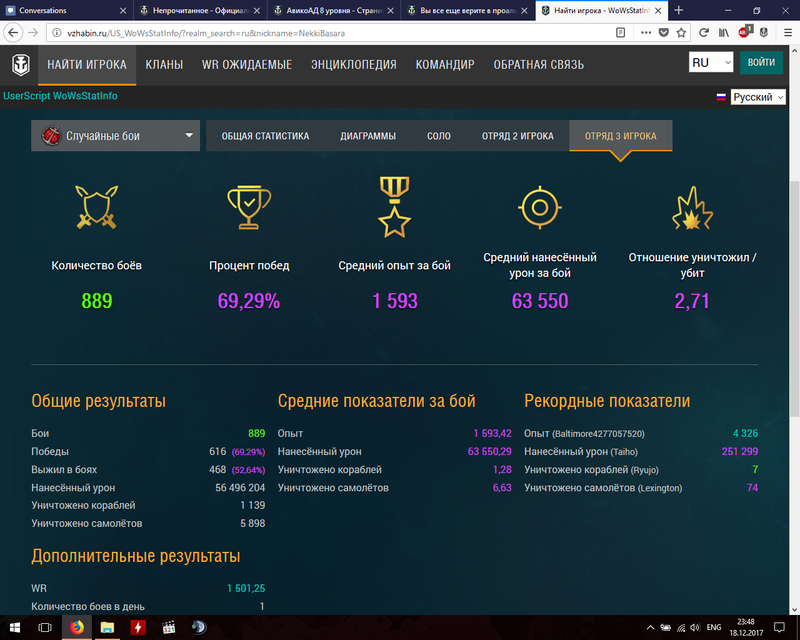Open the ЭНЦИКЛОПЕДИЯ menu item
Image resolution: width=800 pixels, height=640 pixels.
click(354, 65)
